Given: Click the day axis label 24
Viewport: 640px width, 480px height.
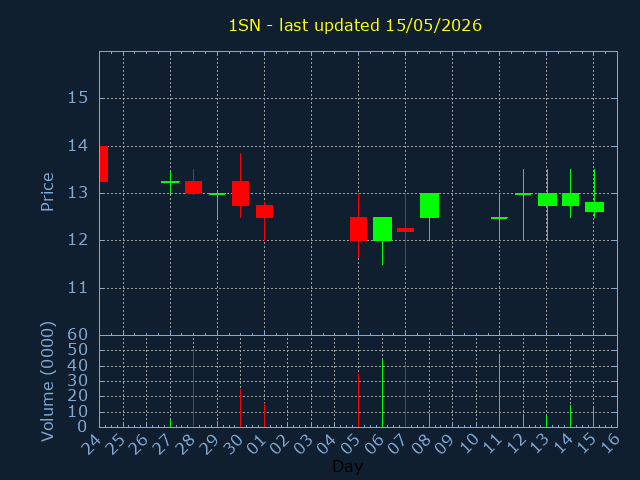Looking at the screenshot, I should tap(90, 444).
